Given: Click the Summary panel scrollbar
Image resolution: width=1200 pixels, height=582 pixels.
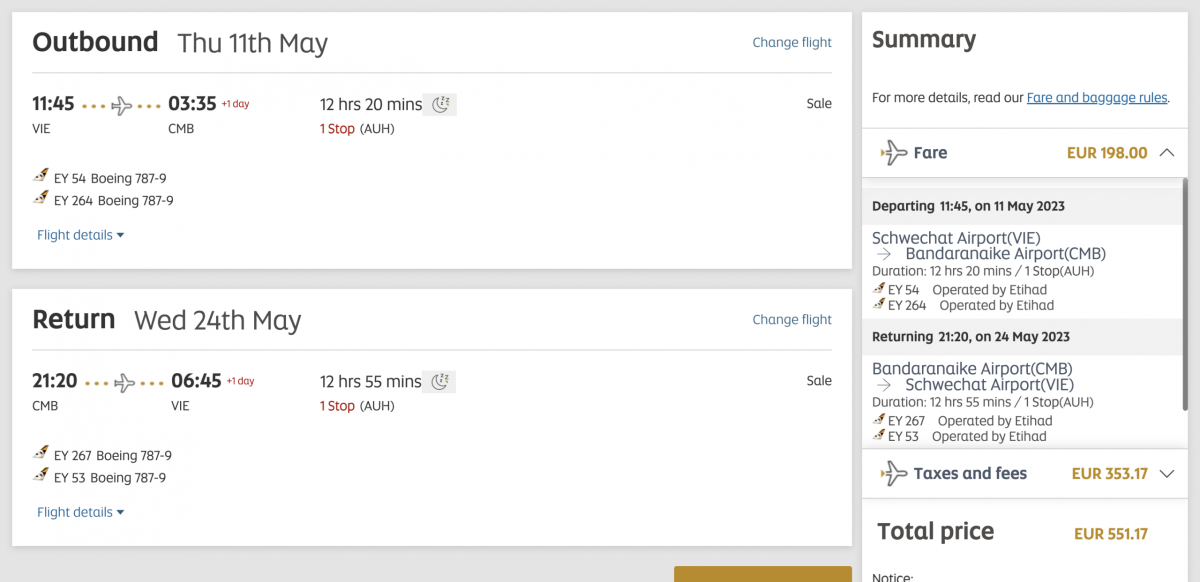Looking at the screenshot, I should pos(1185,300).
